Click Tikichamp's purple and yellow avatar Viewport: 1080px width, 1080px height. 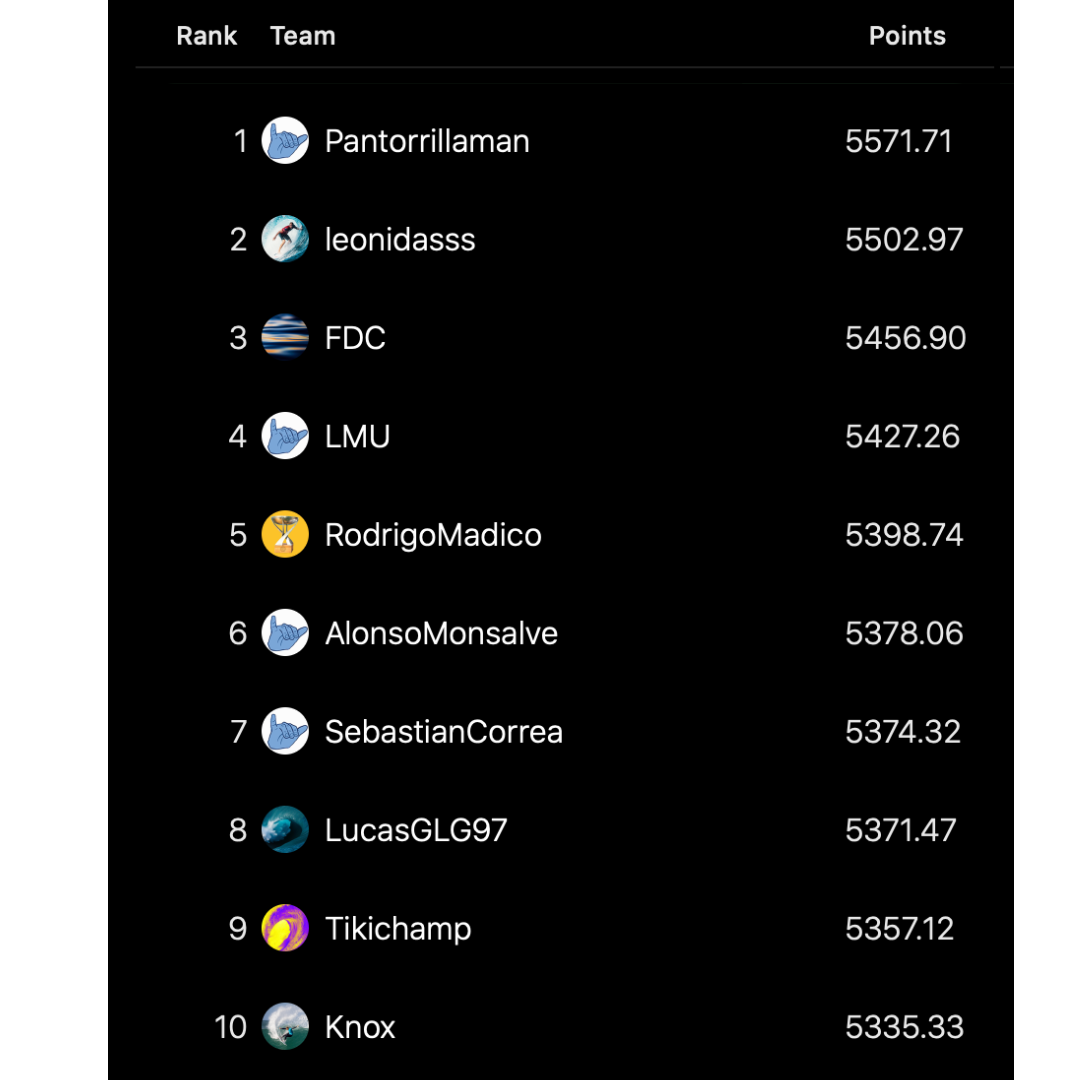coord(285,928)
